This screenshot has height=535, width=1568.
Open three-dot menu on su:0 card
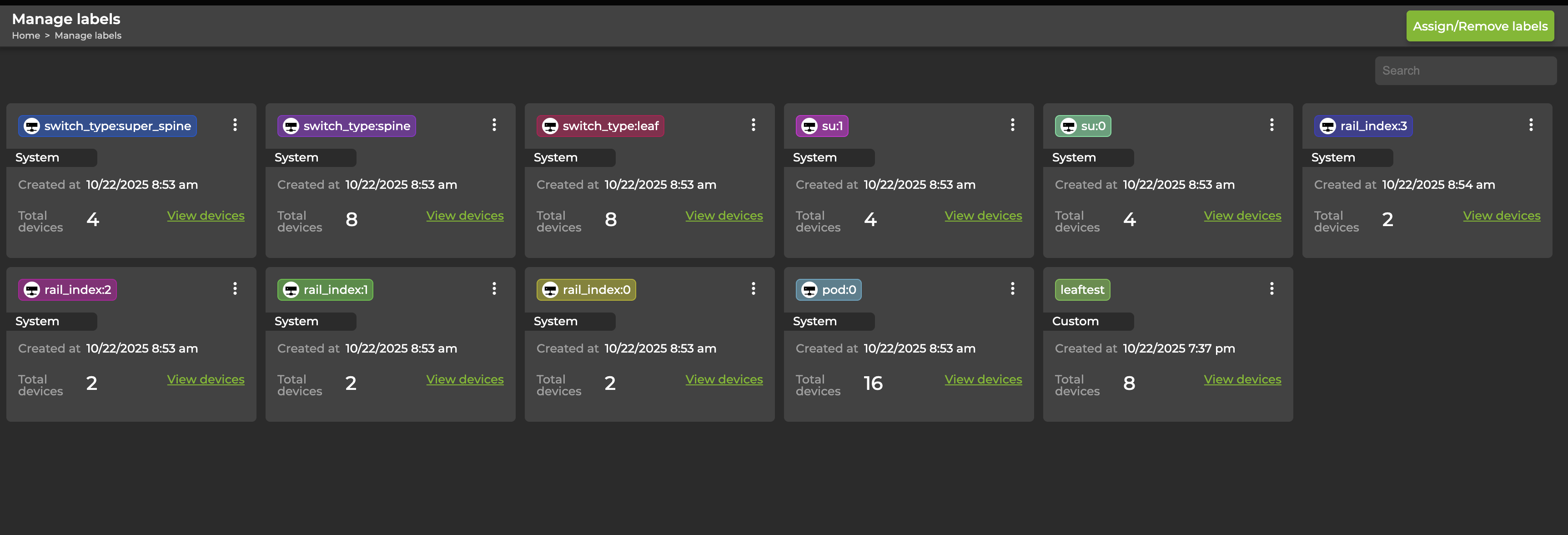[x=1271, y=125]
